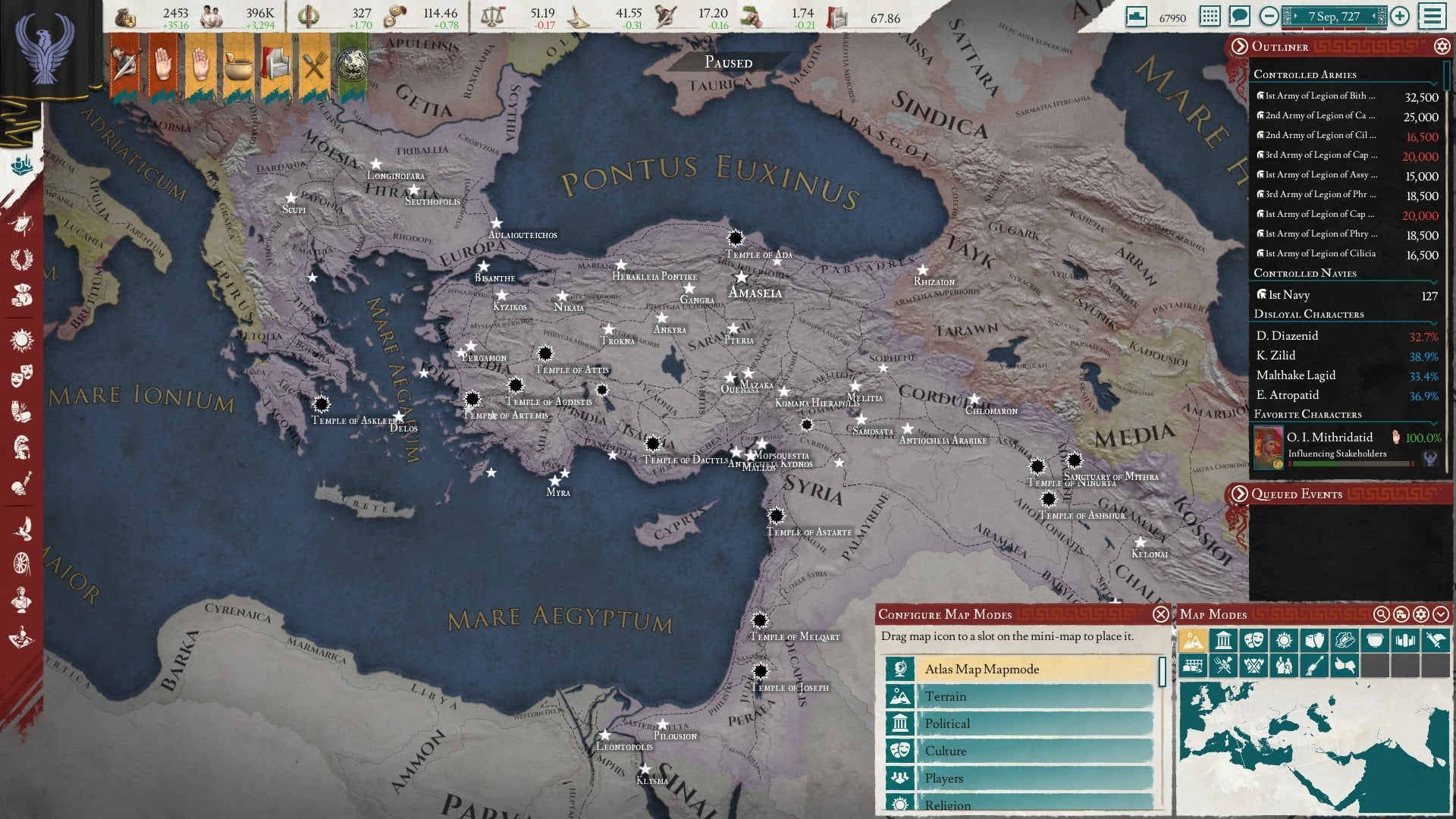The height and width of the screenshot is (819, 1456).
Task: Select the Culture masks map mode slot
Action: pos(1254,641)
